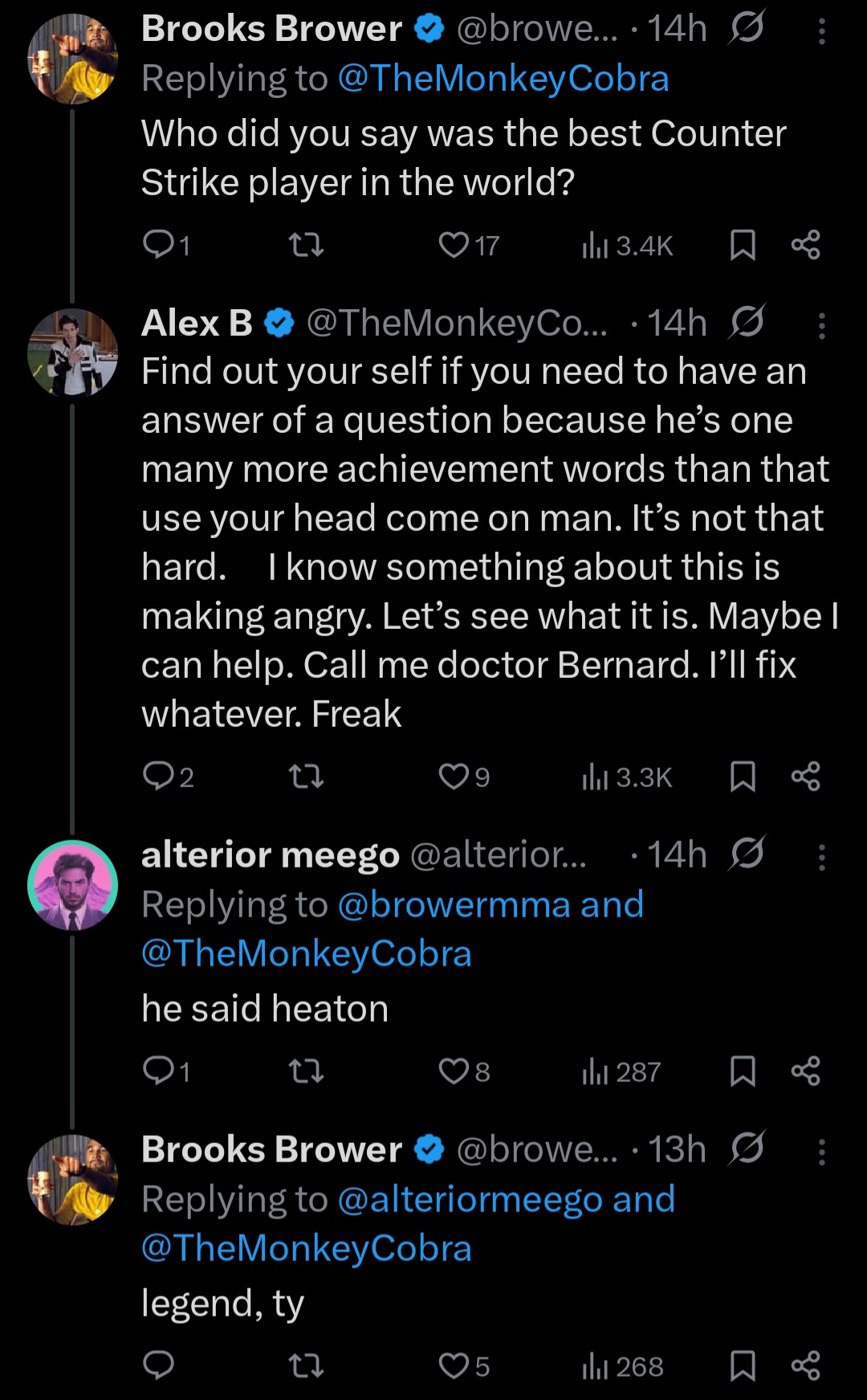The width and height of the screenshot is (867, 1400).
Task: Bookmark Alex B's "doctor Bernard" tweet
Action: 743,777
